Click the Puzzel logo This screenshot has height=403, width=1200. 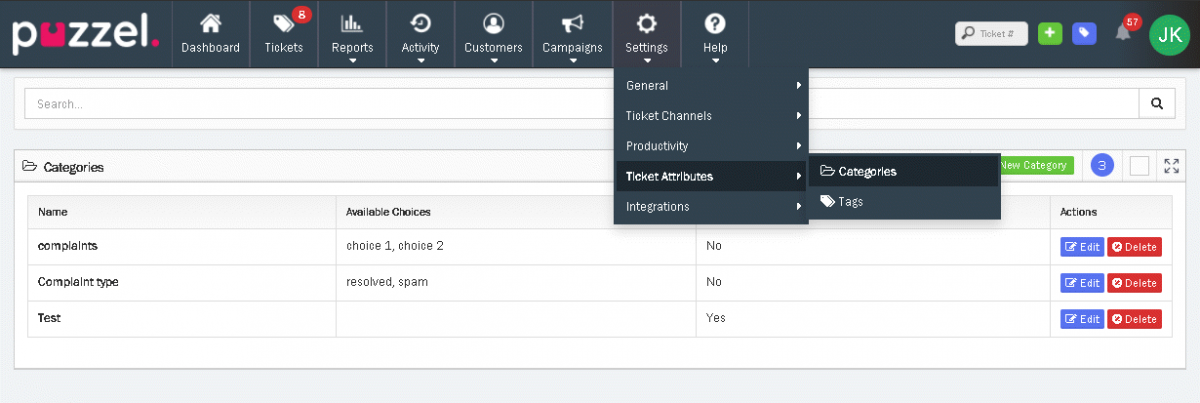(86, 34)
